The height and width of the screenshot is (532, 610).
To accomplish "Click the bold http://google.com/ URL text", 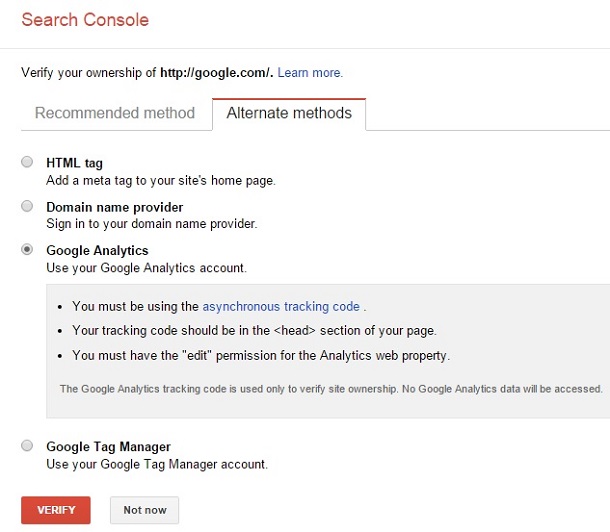I will [x=215, y=73].
